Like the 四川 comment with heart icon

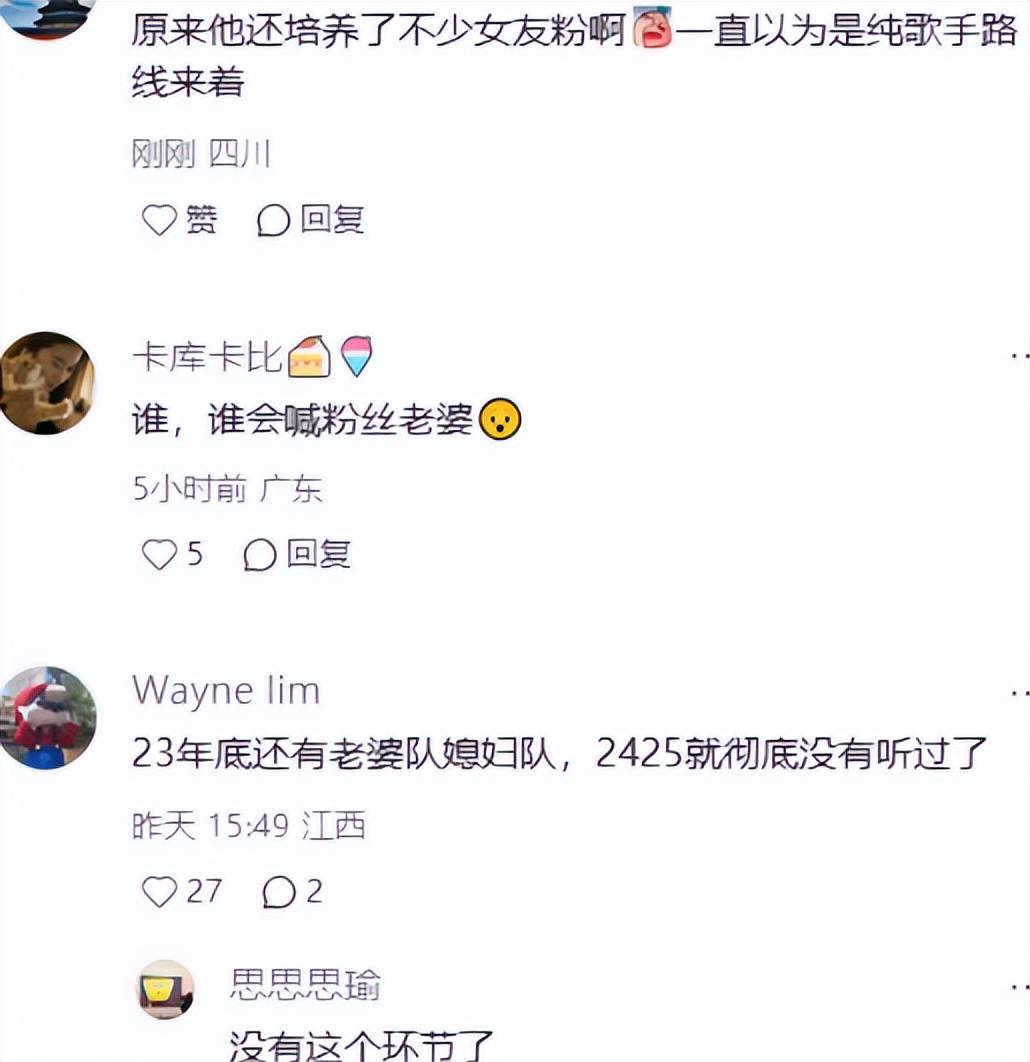tap(159, 220)
